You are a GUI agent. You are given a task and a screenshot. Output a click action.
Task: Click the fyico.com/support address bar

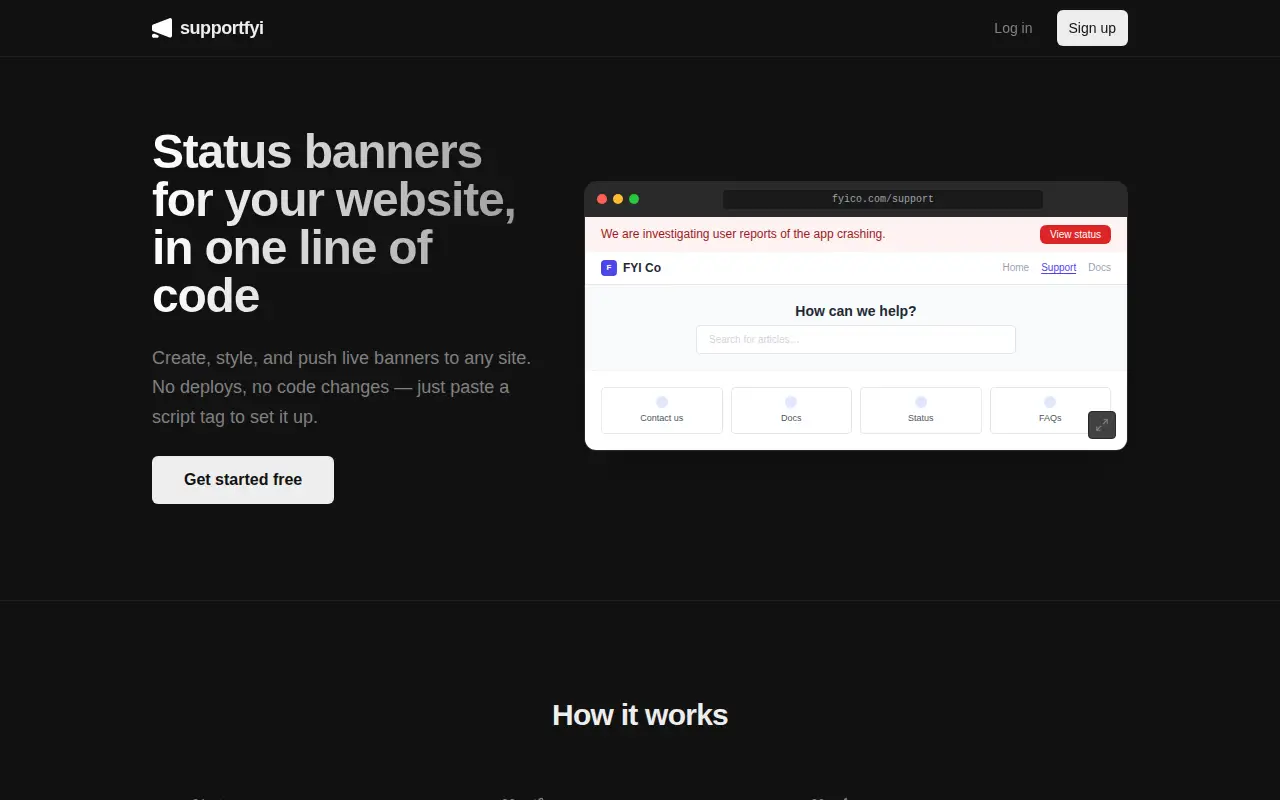point(883,199)
